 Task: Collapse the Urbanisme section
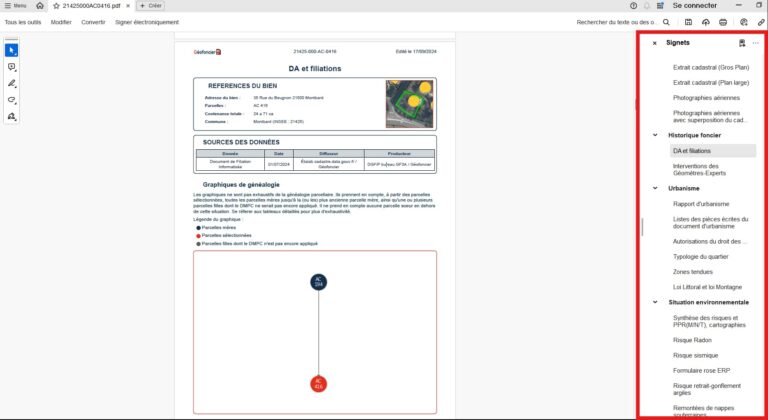click(x=655, y=188)
